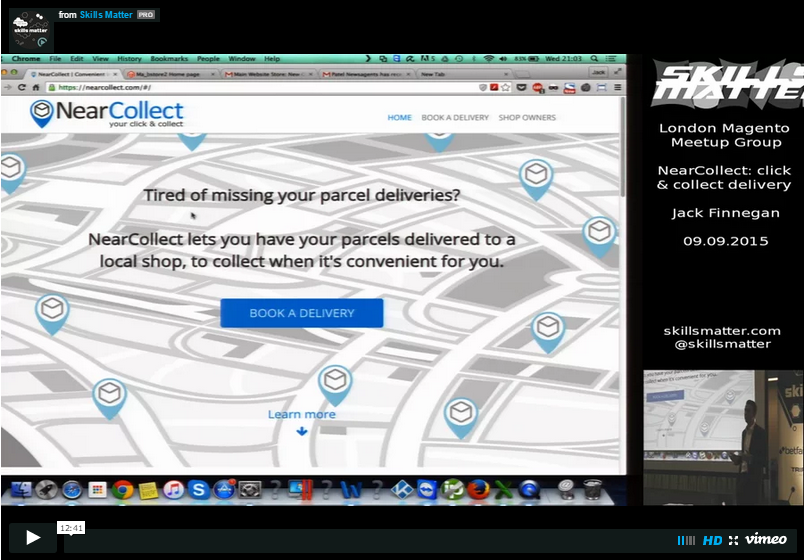Toggle HD quality on the player
The image size is (804, 560).
pos(712,540)
